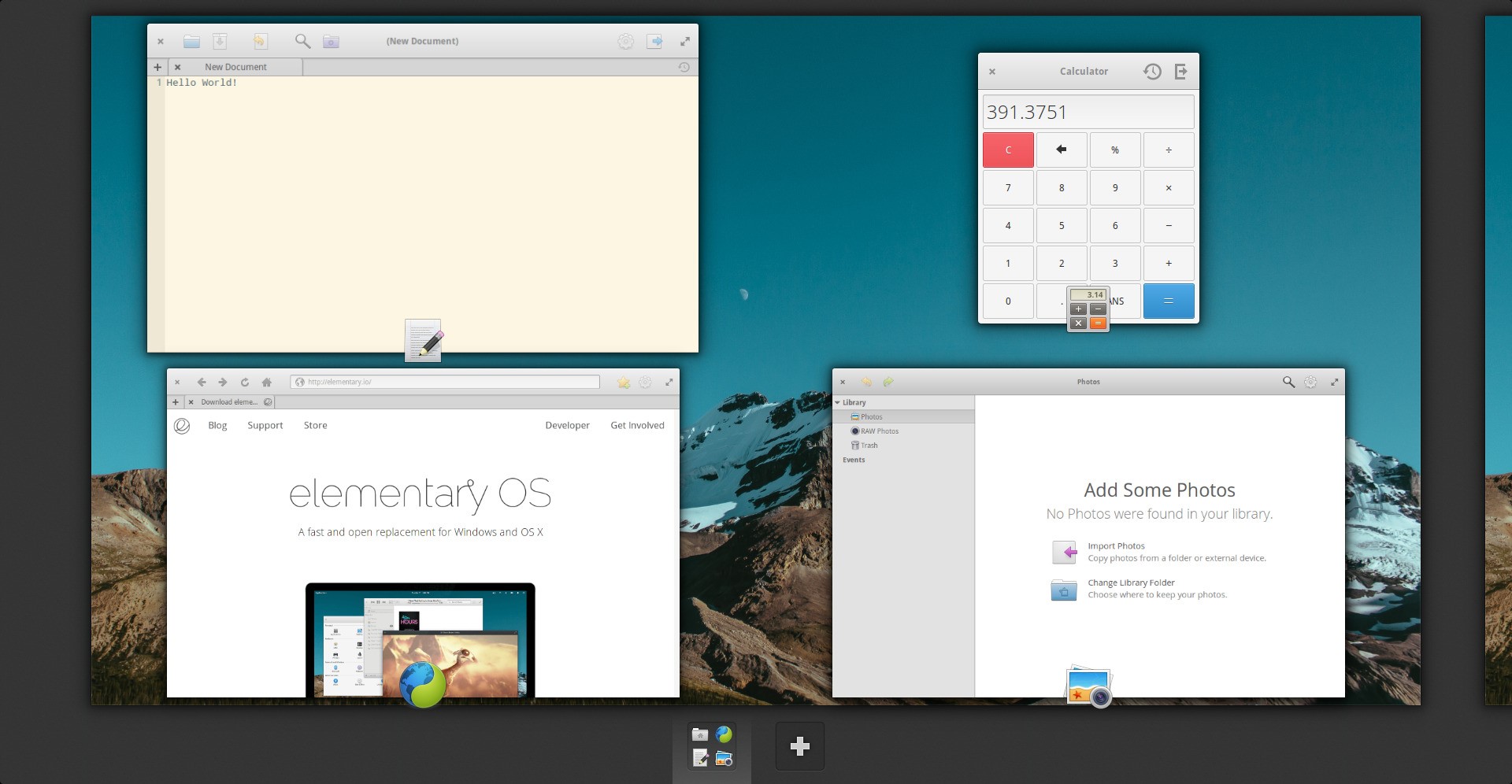The width and height of the screenshot is (1512, 784).
Task: Reload page in web browser
Action: [245, 383]
